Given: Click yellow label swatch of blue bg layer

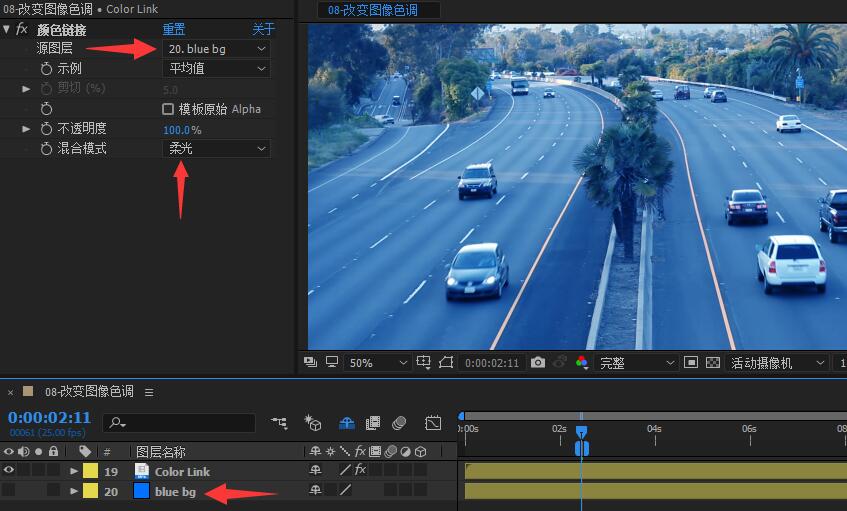Looking at the screenshot, I should pyautogui.click(x=90, y=490).
